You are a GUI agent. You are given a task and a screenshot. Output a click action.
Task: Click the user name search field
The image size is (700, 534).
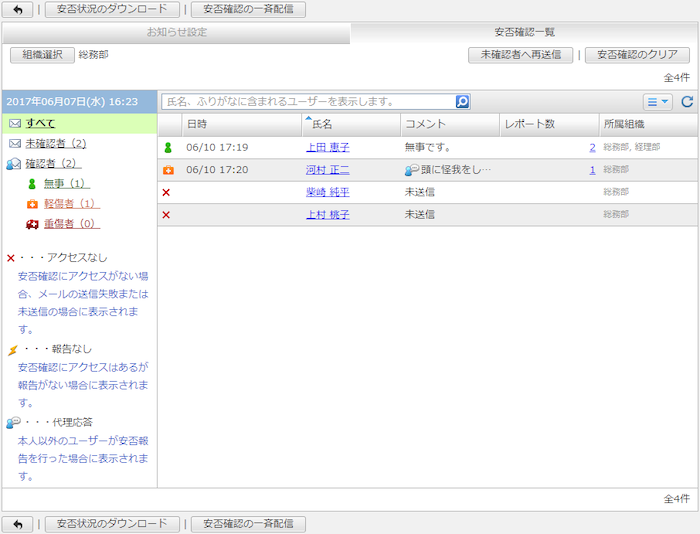click(308, 101)
